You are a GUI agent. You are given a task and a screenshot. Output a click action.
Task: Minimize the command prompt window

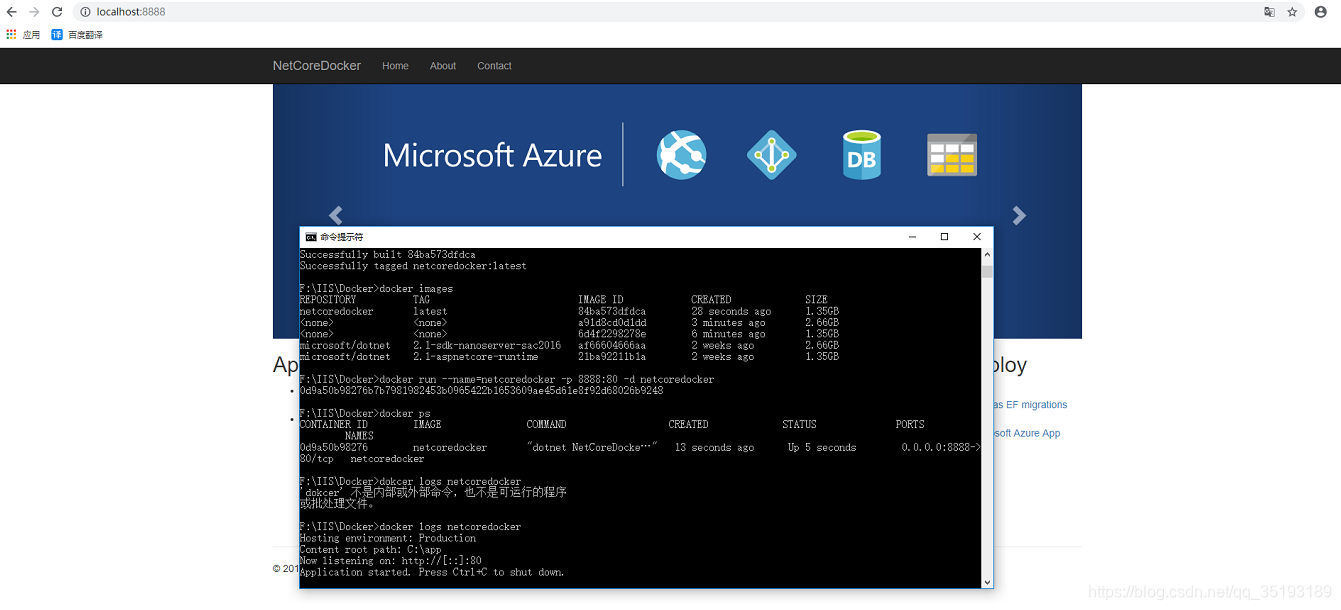point(912,237)
